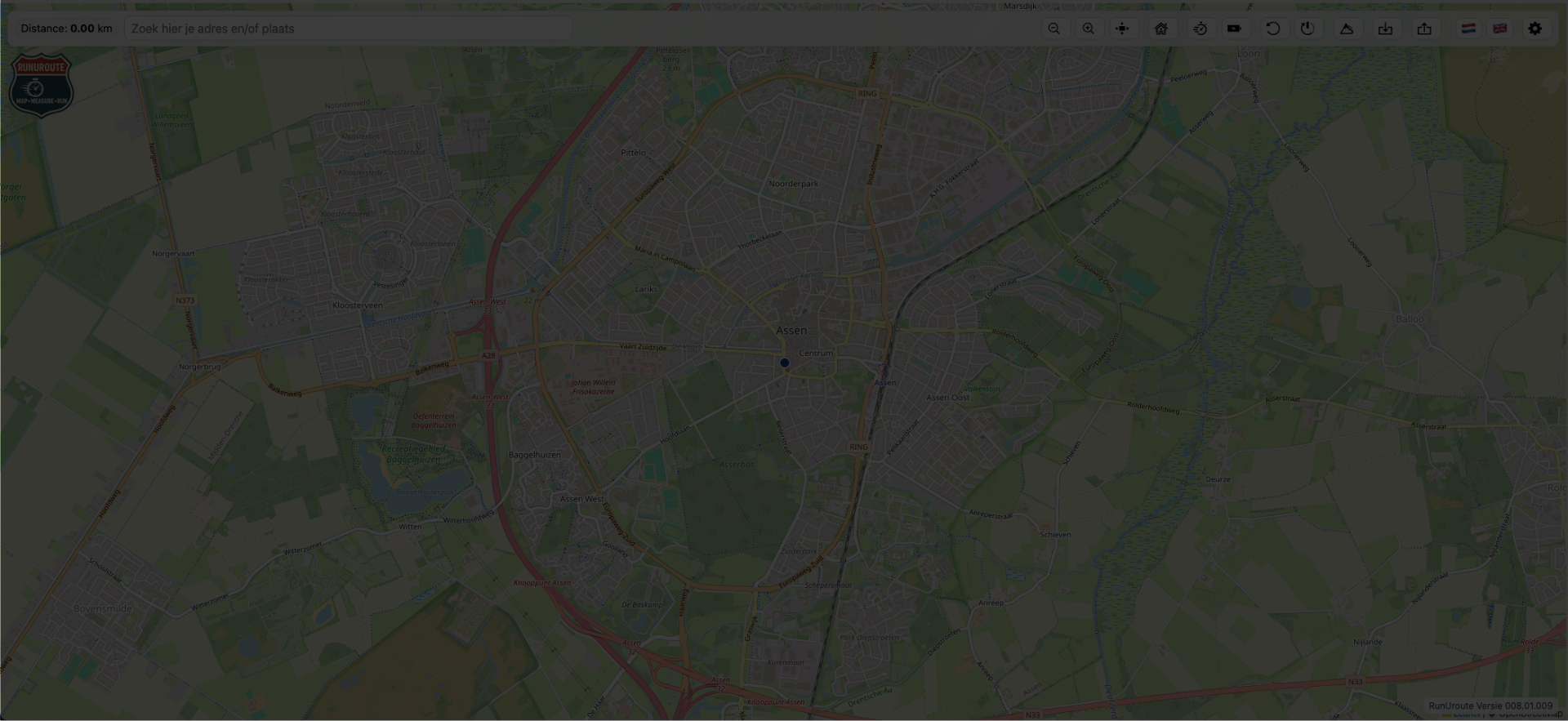Image resolution: width=1568 pixels, height=721 pixels.
Task: Click the battery icon in toolbar
Action: (1234, 29)
